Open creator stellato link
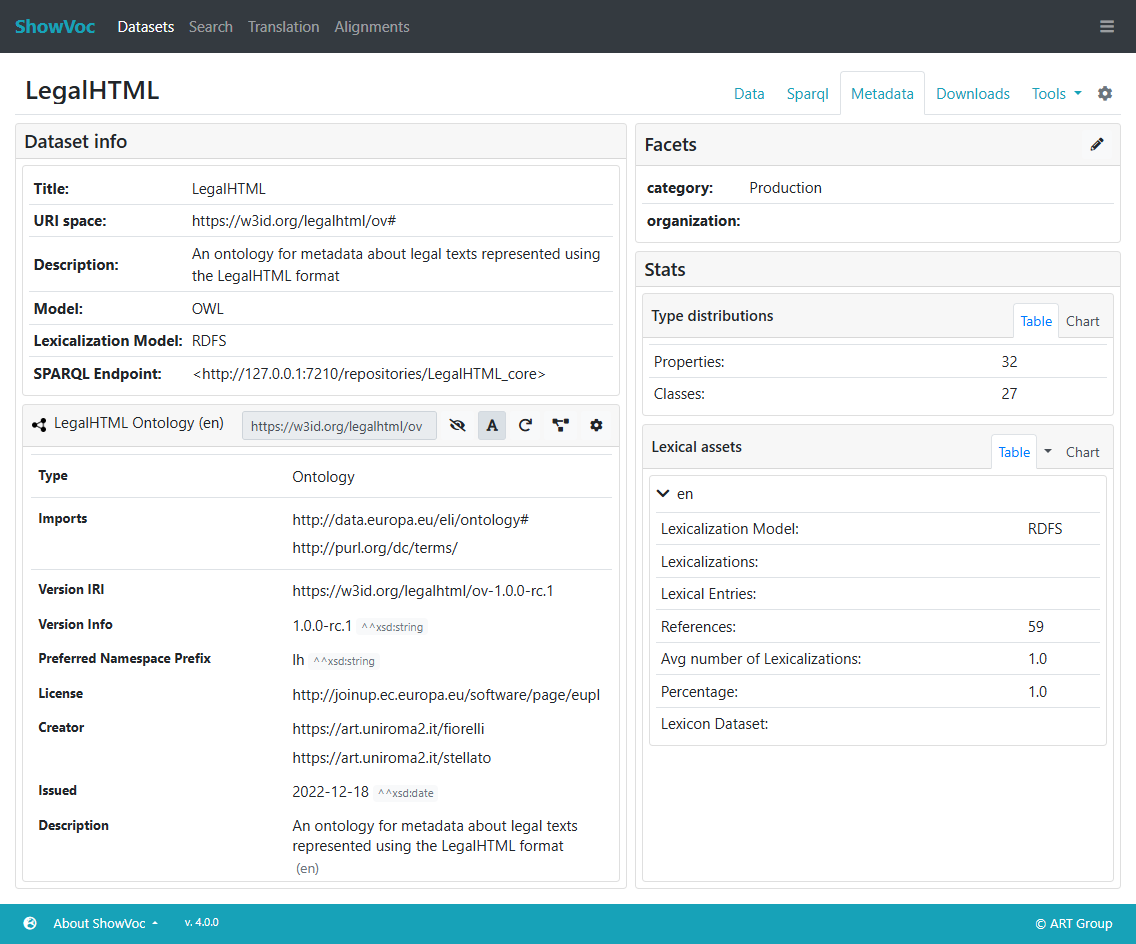The width and height of the screenshot is (1136, 944). point(391,758)
